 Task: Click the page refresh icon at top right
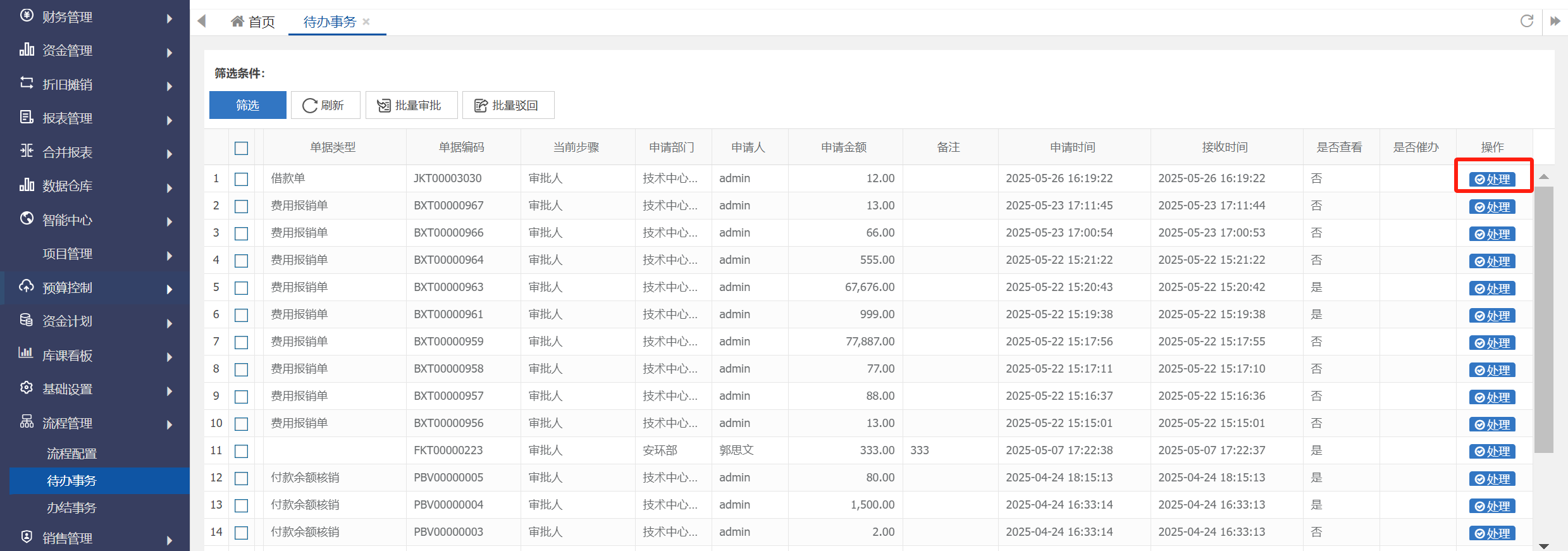coord(1527,21)
